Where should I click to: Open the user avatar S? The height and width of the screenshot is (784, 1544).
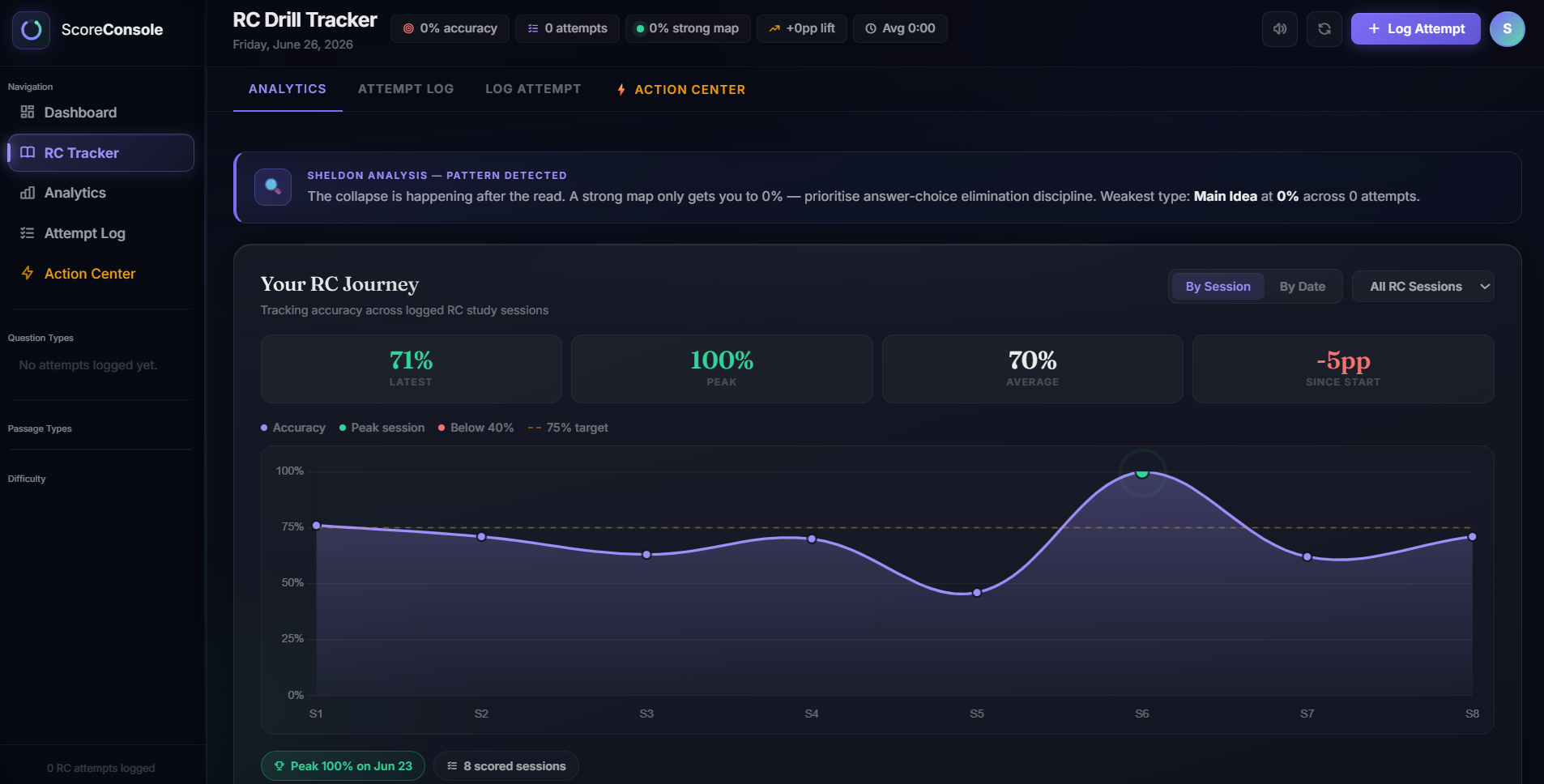tap(1508, 29)
